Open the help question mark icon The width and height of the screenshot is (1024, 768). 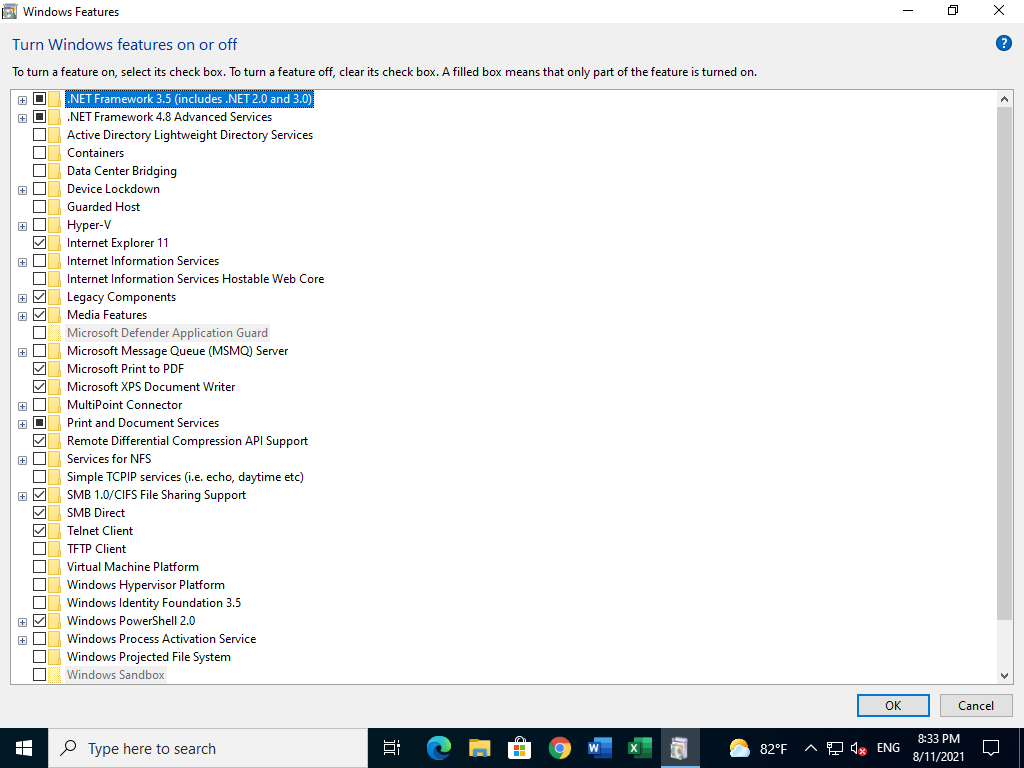click(1003, 44)
